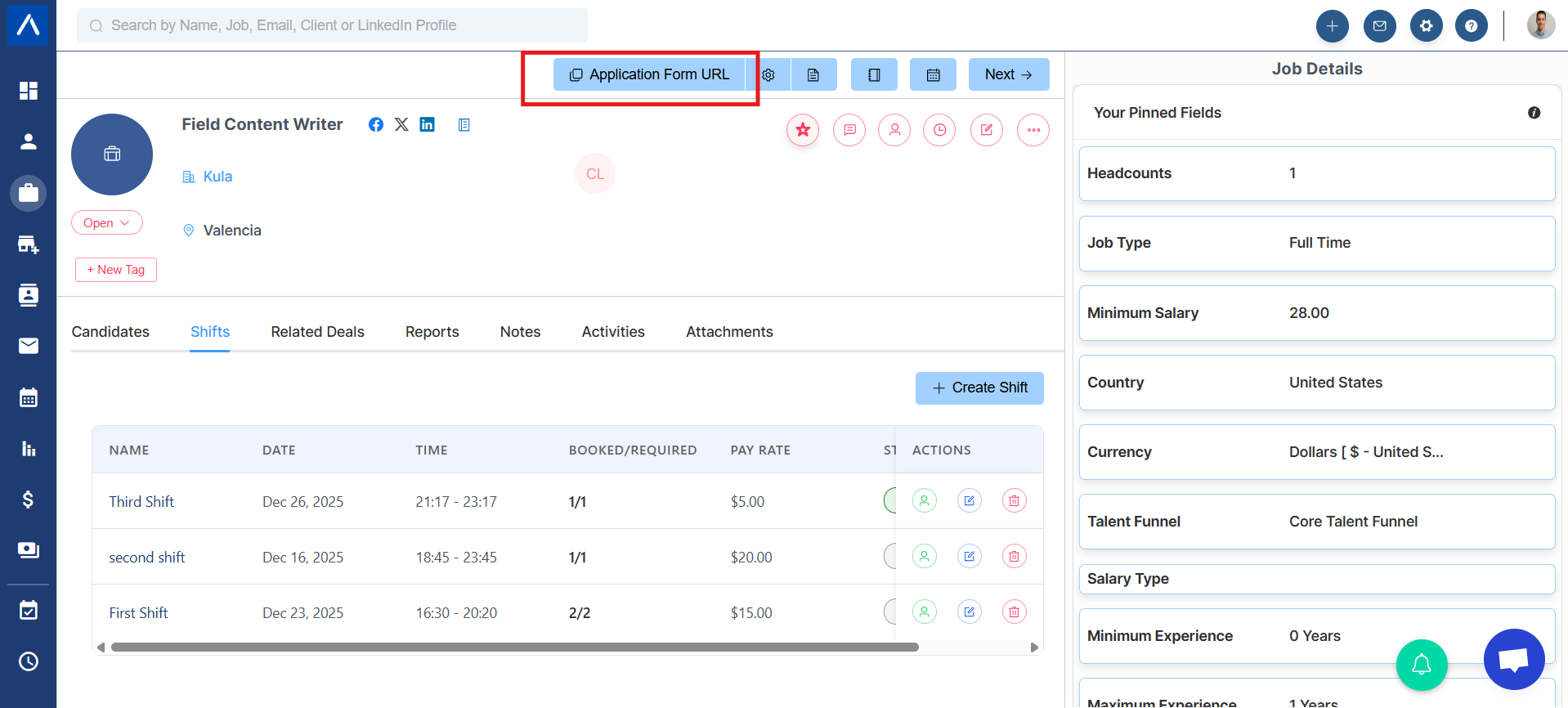
Task: Edit the second shift row
Action: point(970,556)
